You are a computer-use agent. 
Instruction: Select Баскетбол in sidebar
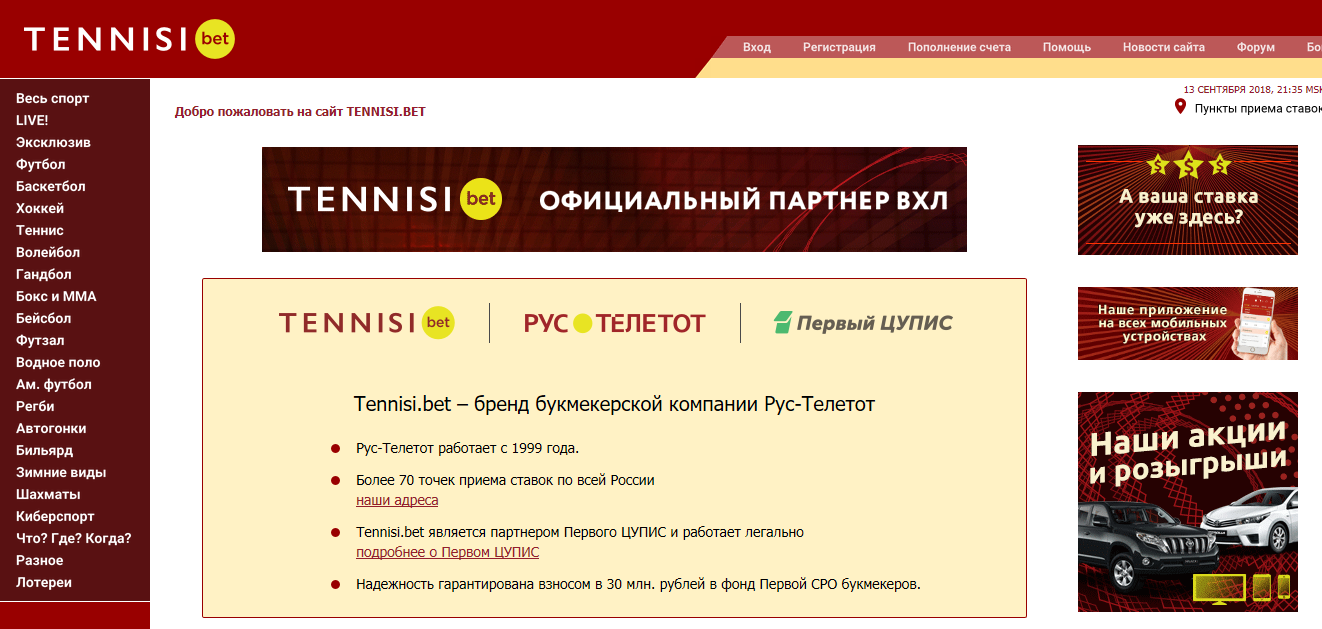(x=51, y=186)
